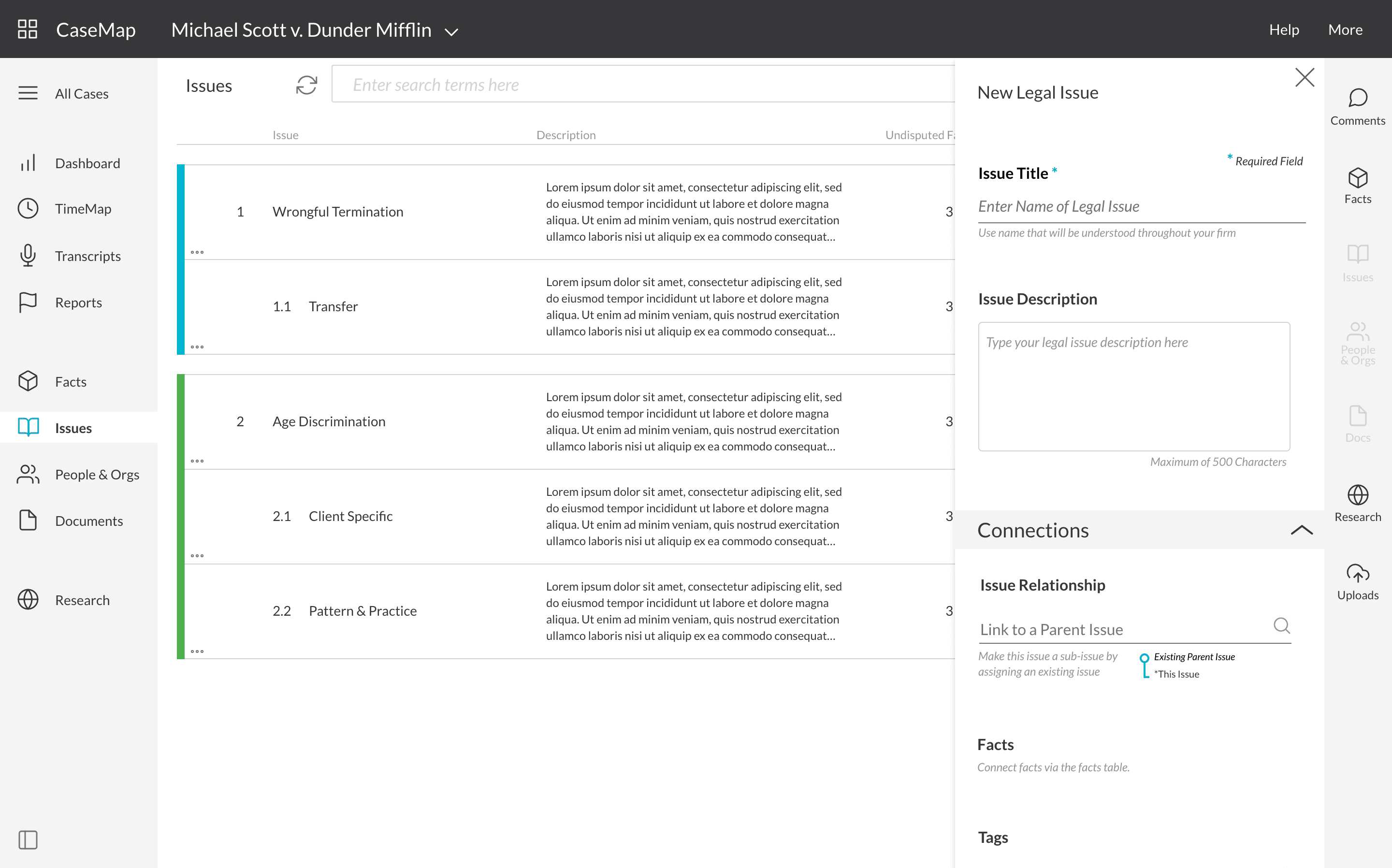Open Research in the right rail
Image resolution: width=1392 pixels, height=868 pixels.
click(x=1357, y=503)
